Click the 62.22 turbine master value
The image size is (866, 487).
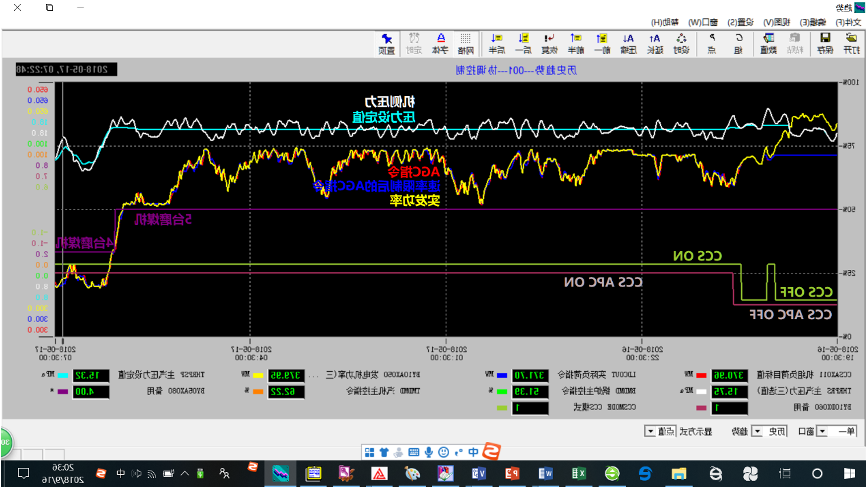pyautogui.click(x=286, y=391)
